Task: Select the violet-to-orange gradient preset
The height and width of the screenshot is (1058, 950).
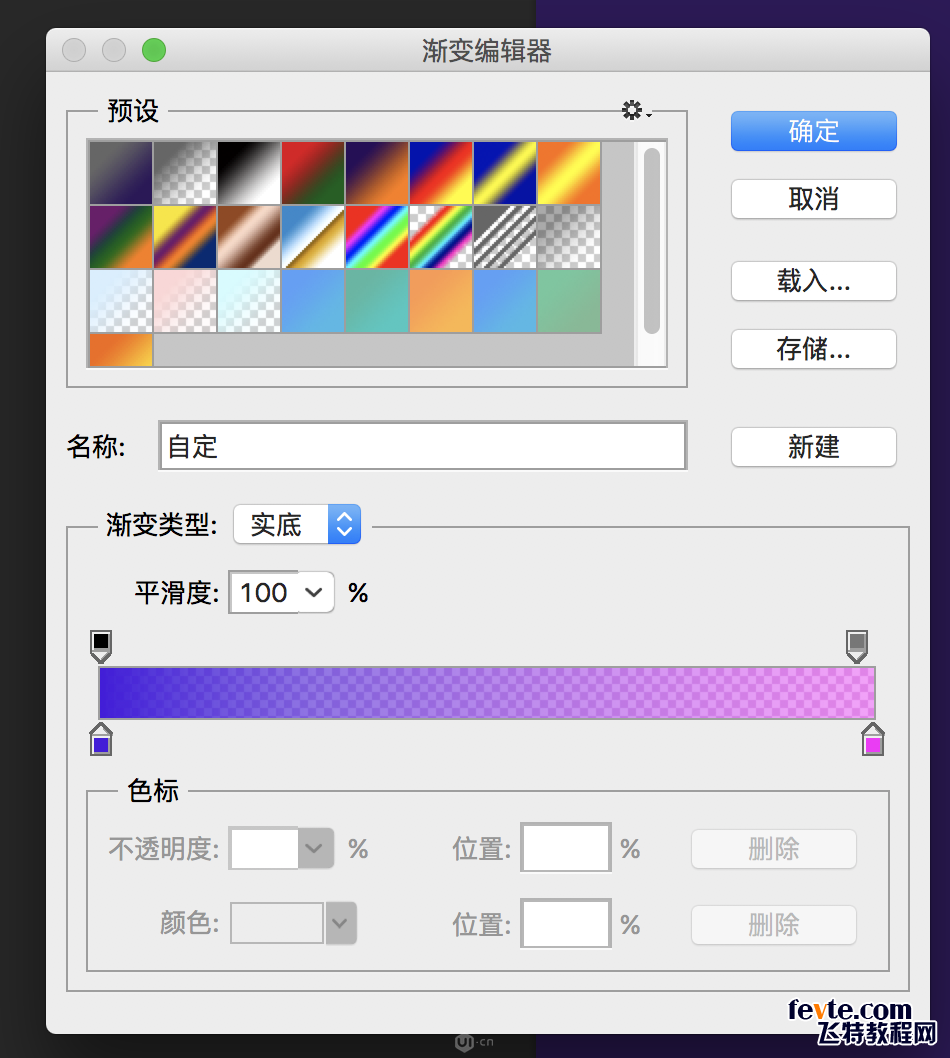Action: 377,173
